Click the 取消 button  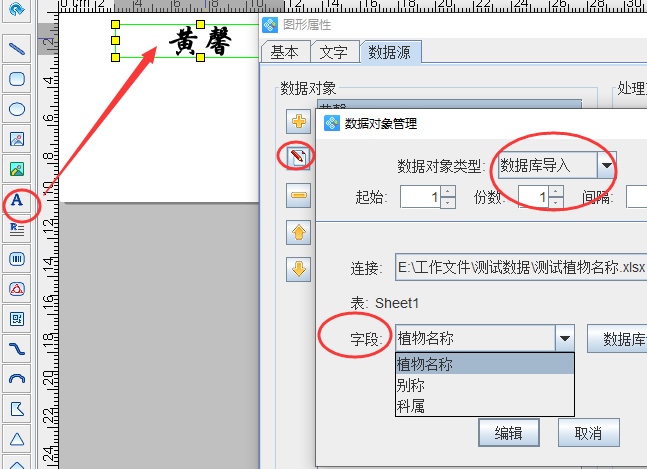tap(589, 433)
